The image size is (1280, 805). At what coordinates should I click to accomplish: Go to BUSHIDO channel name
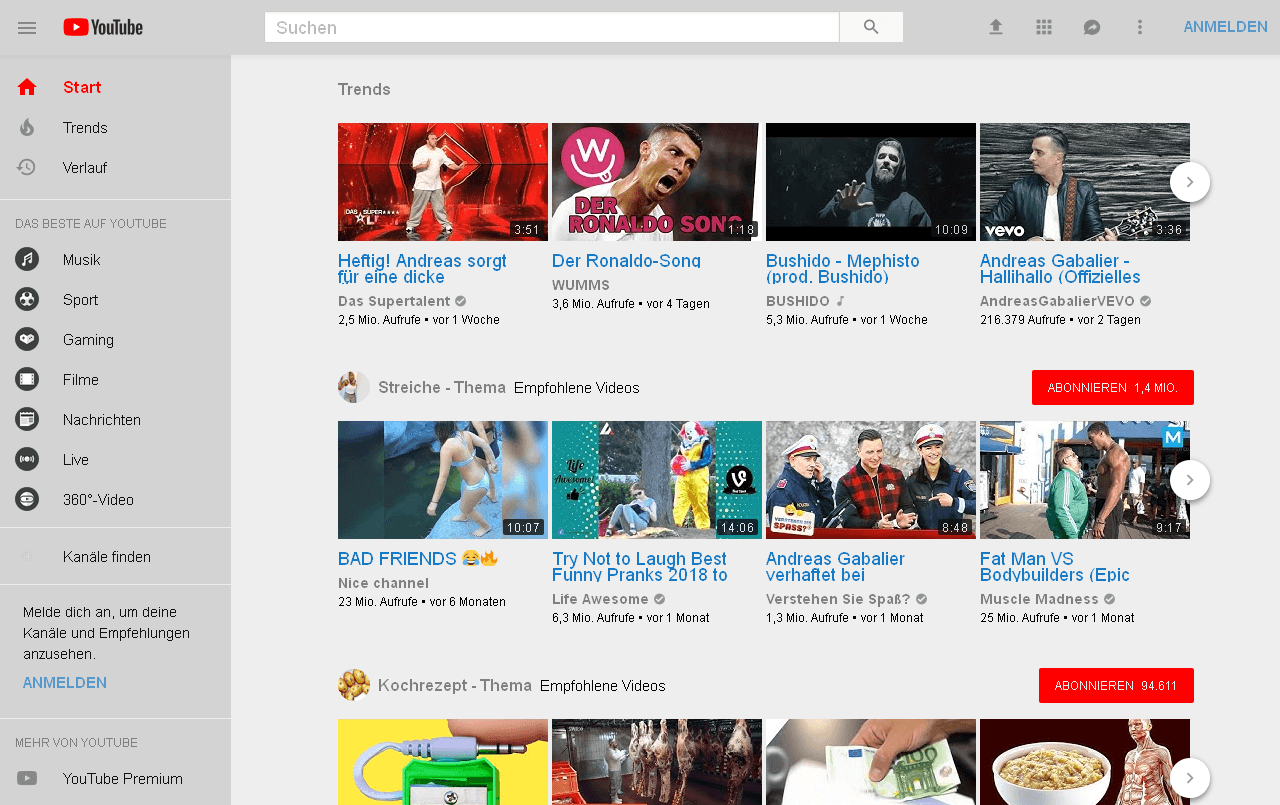[x=798, y=301]
